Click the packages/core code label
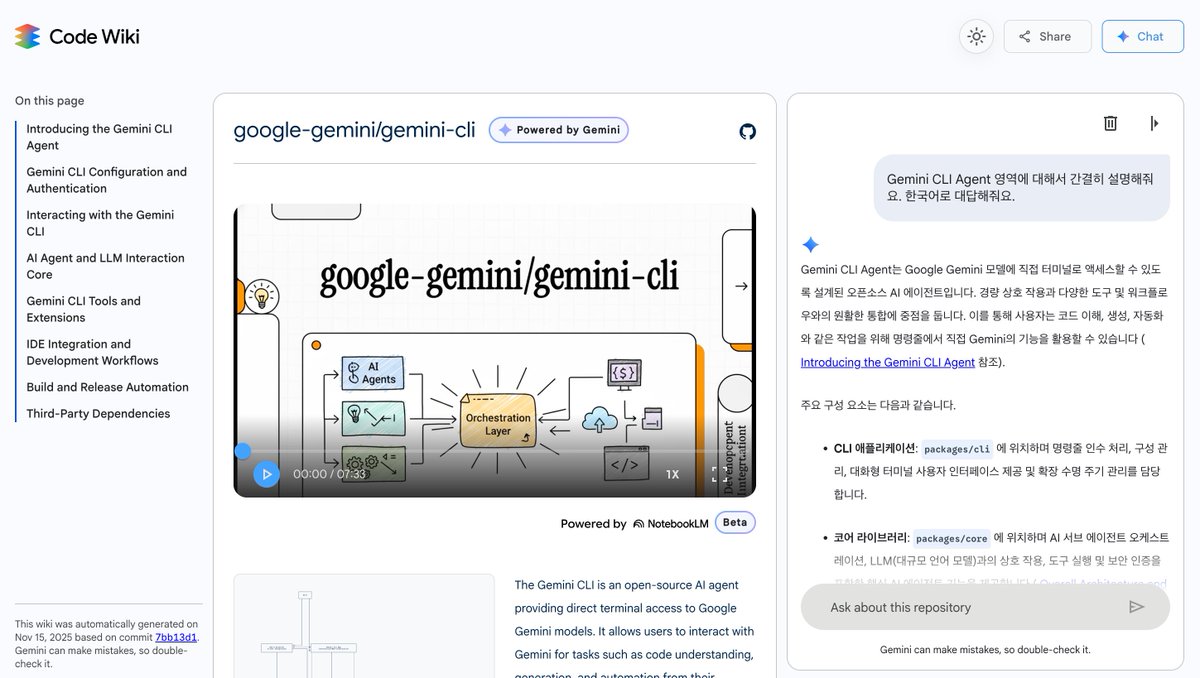Viewport: 1200px width, 678px height. pos(951,537)
